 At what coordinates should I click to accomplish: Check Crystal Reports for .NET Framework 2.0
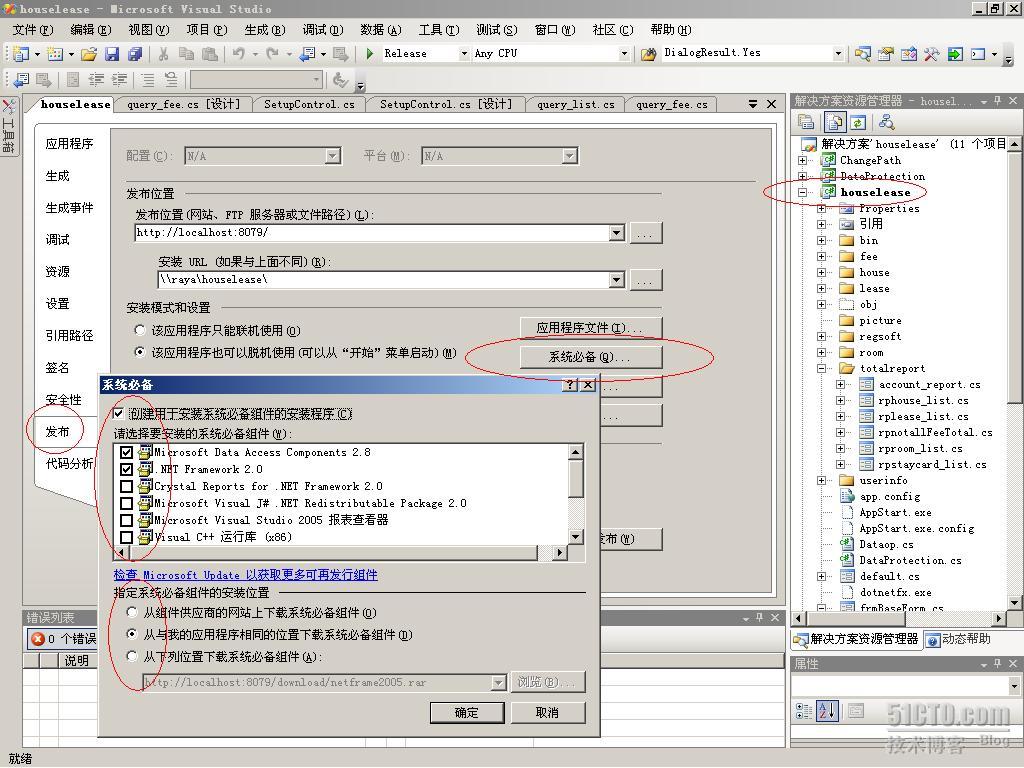click(127, 486)
